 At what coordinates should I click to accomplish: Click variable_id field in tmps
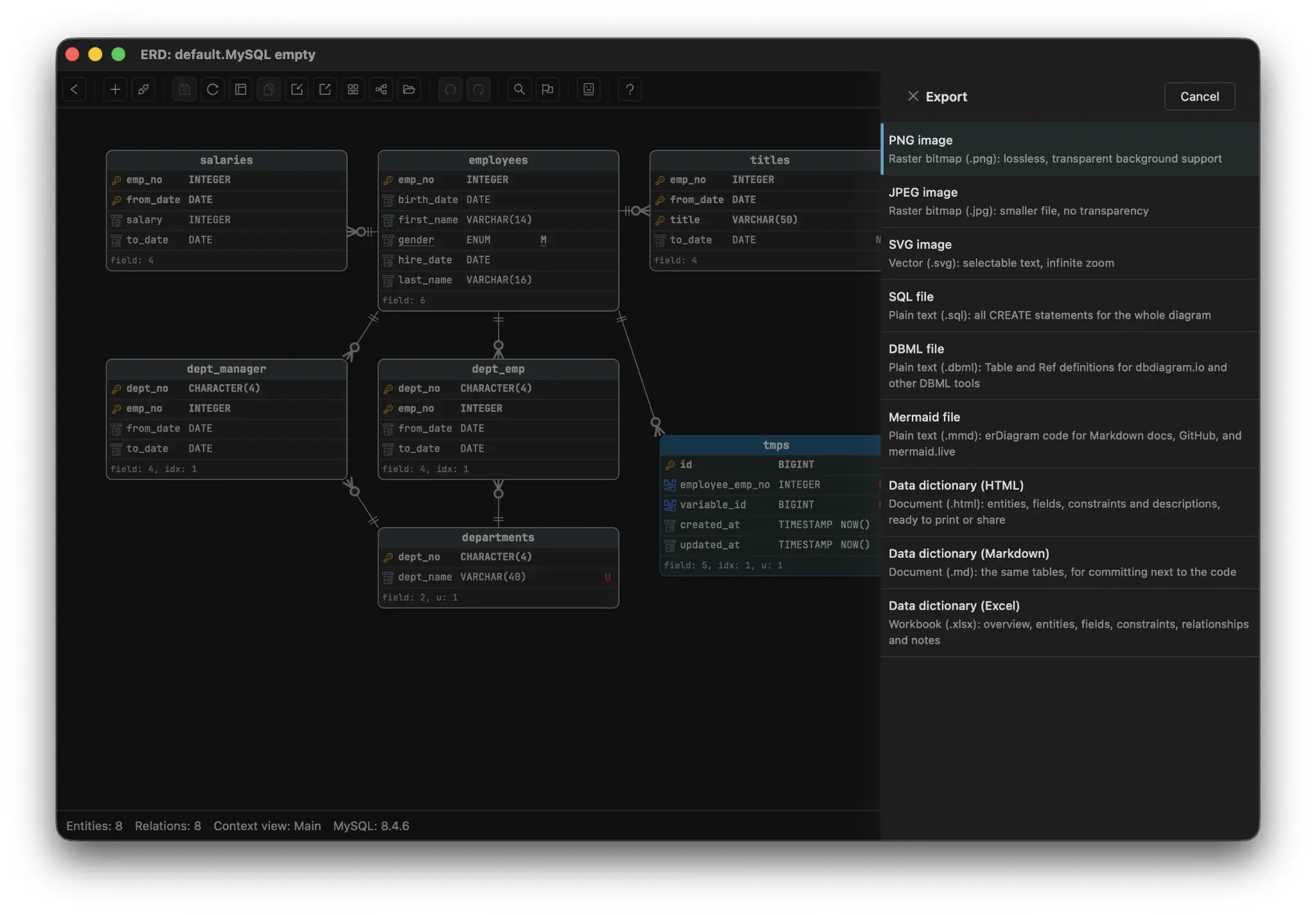771,504
